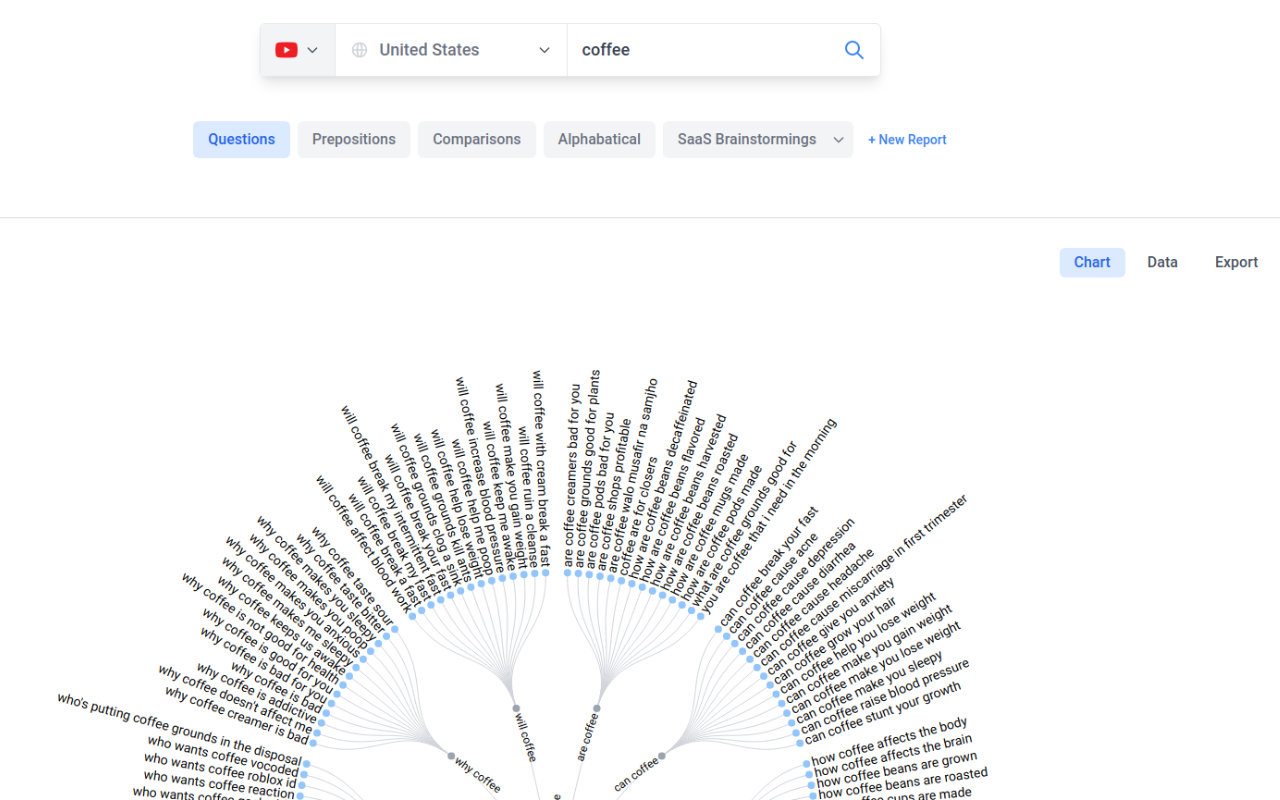
Task: Switch to Chart view
Action: pyautogui.click(x=1091, y=262)
